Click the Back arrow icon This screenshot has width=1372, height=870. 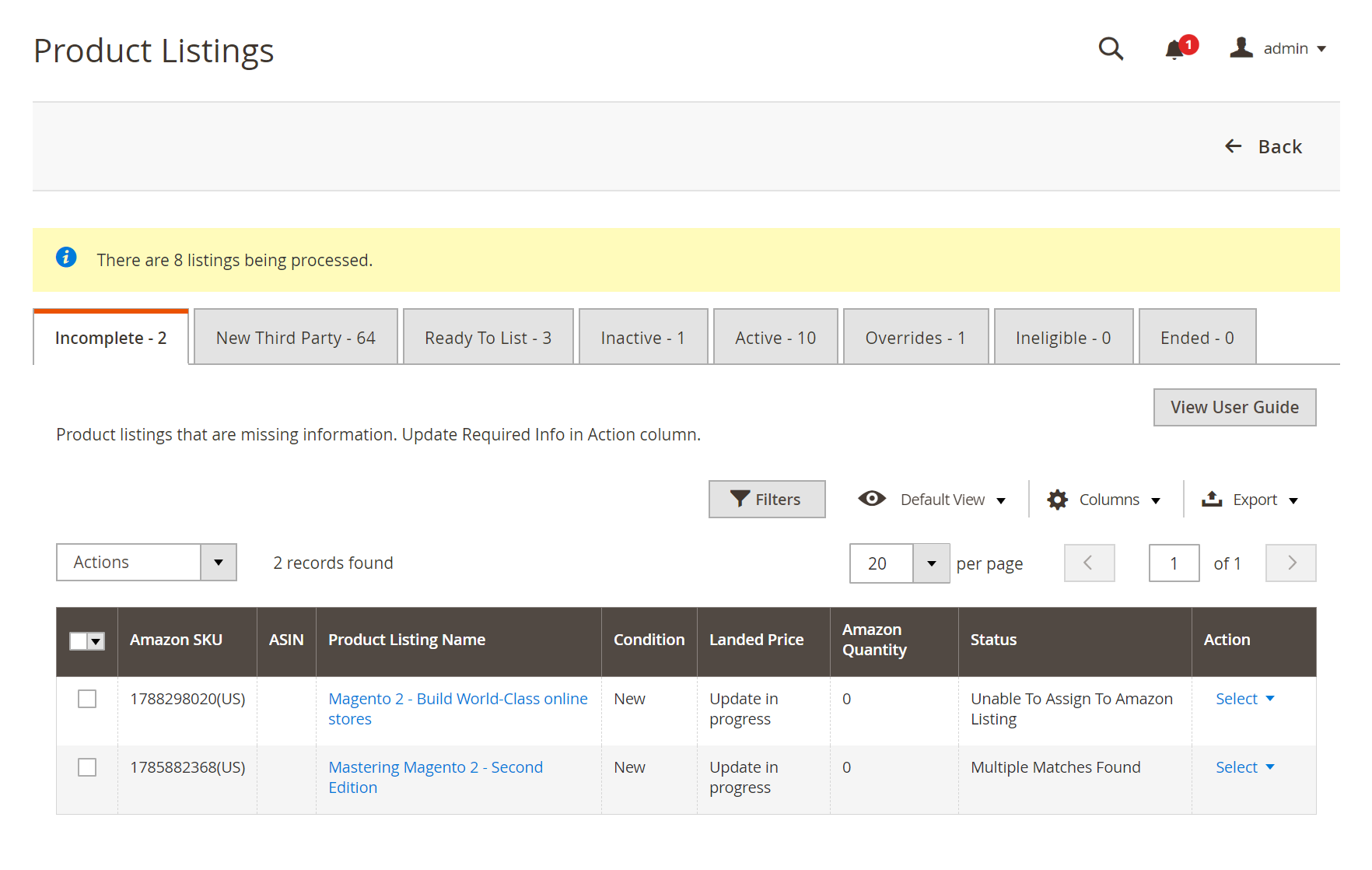click(1234, 146)
